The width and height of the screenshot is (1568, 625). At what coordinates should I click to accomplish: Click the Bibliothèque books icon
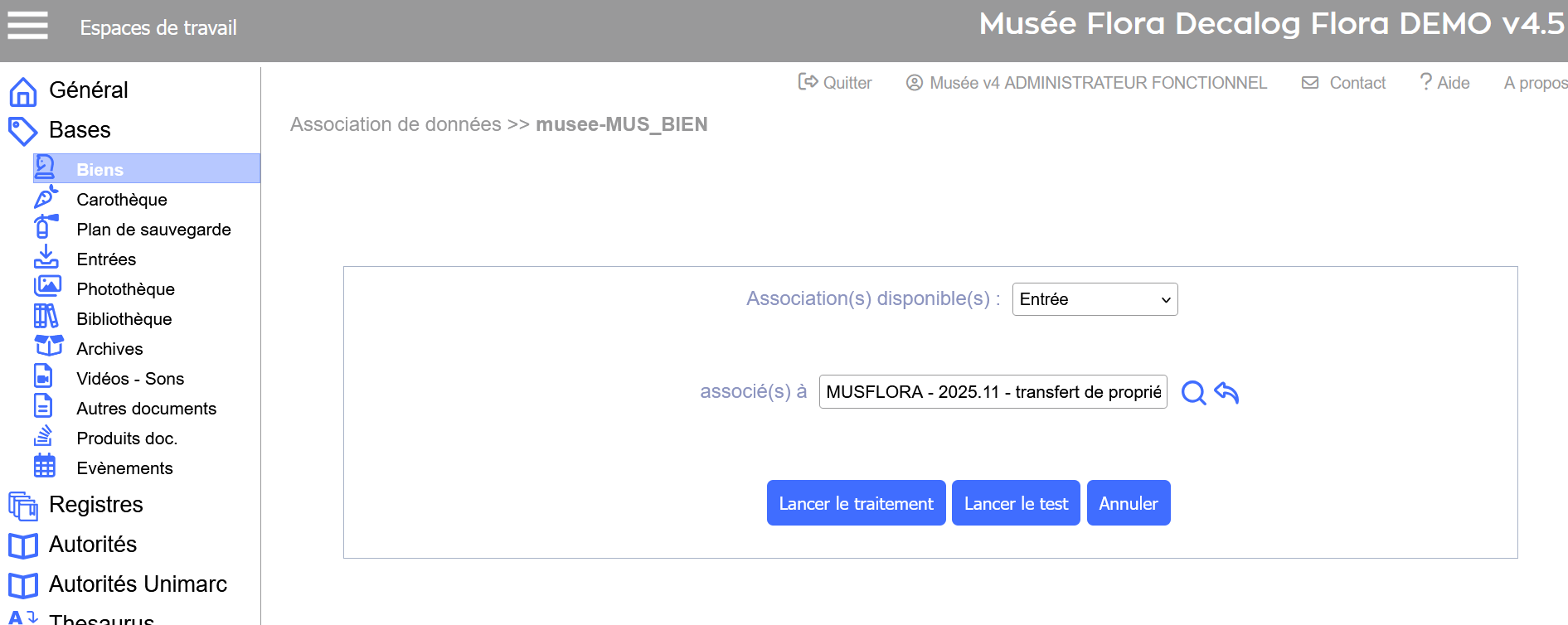(46, 317)
